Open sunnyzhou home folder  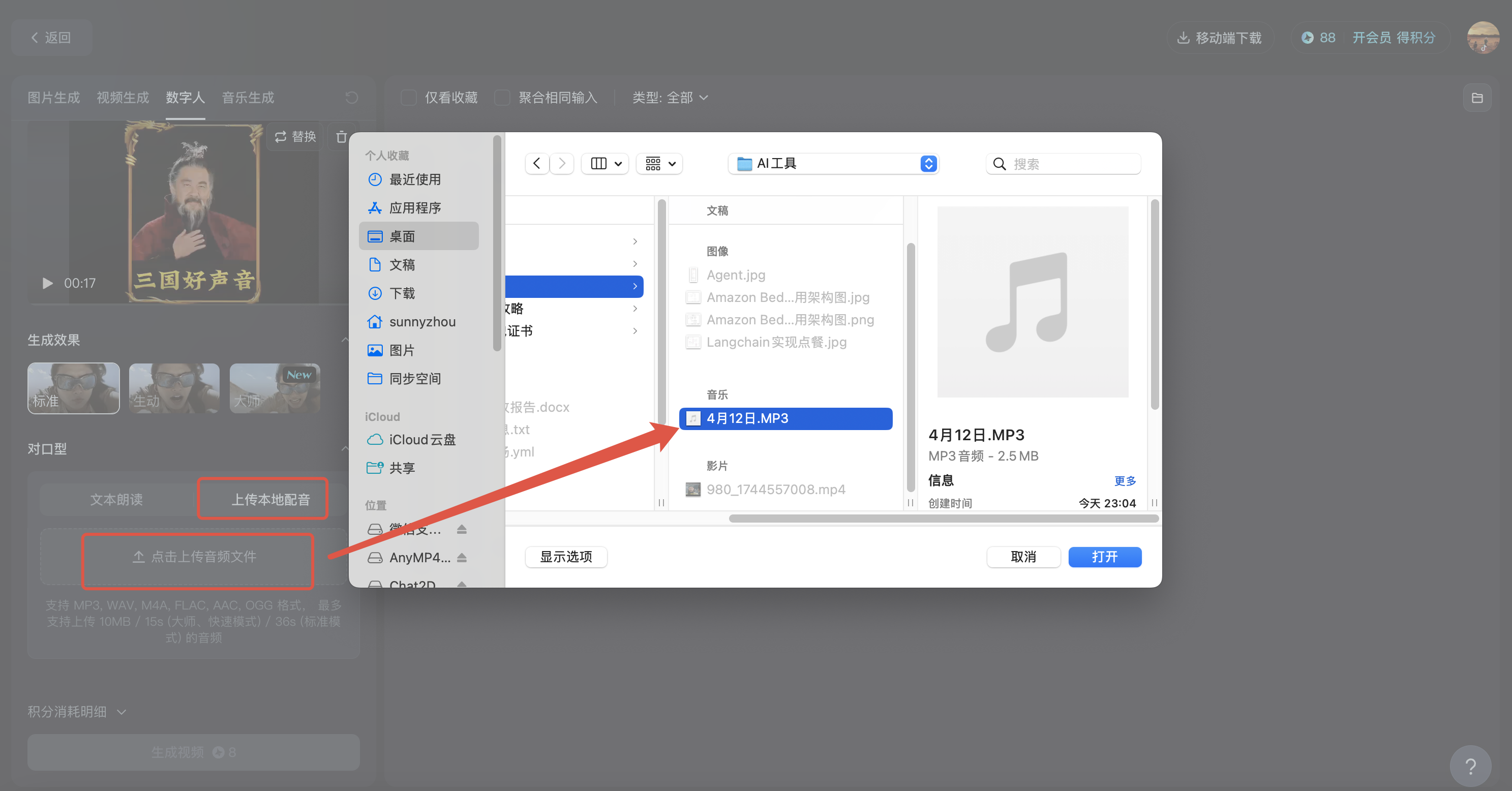click(x=419, y=322)
